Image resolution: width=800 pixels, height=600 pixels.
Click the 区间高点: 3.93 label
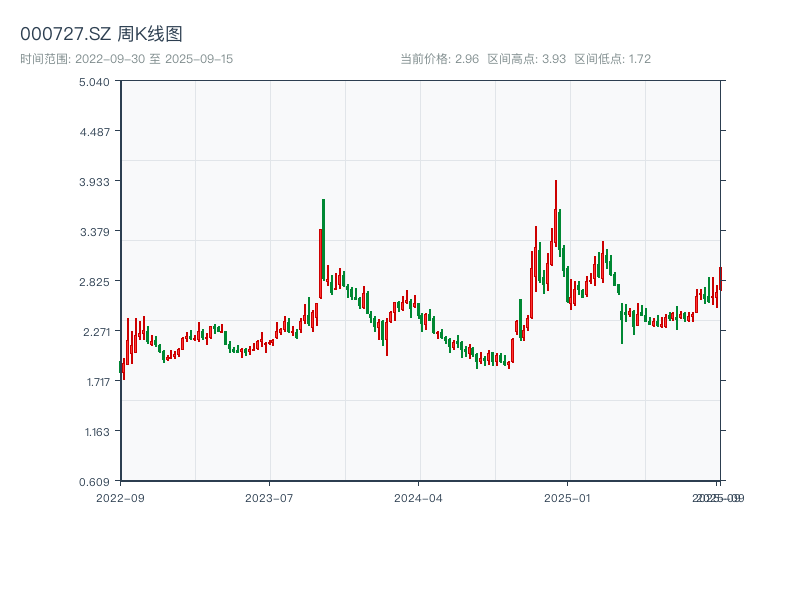[x=527, y=59]
